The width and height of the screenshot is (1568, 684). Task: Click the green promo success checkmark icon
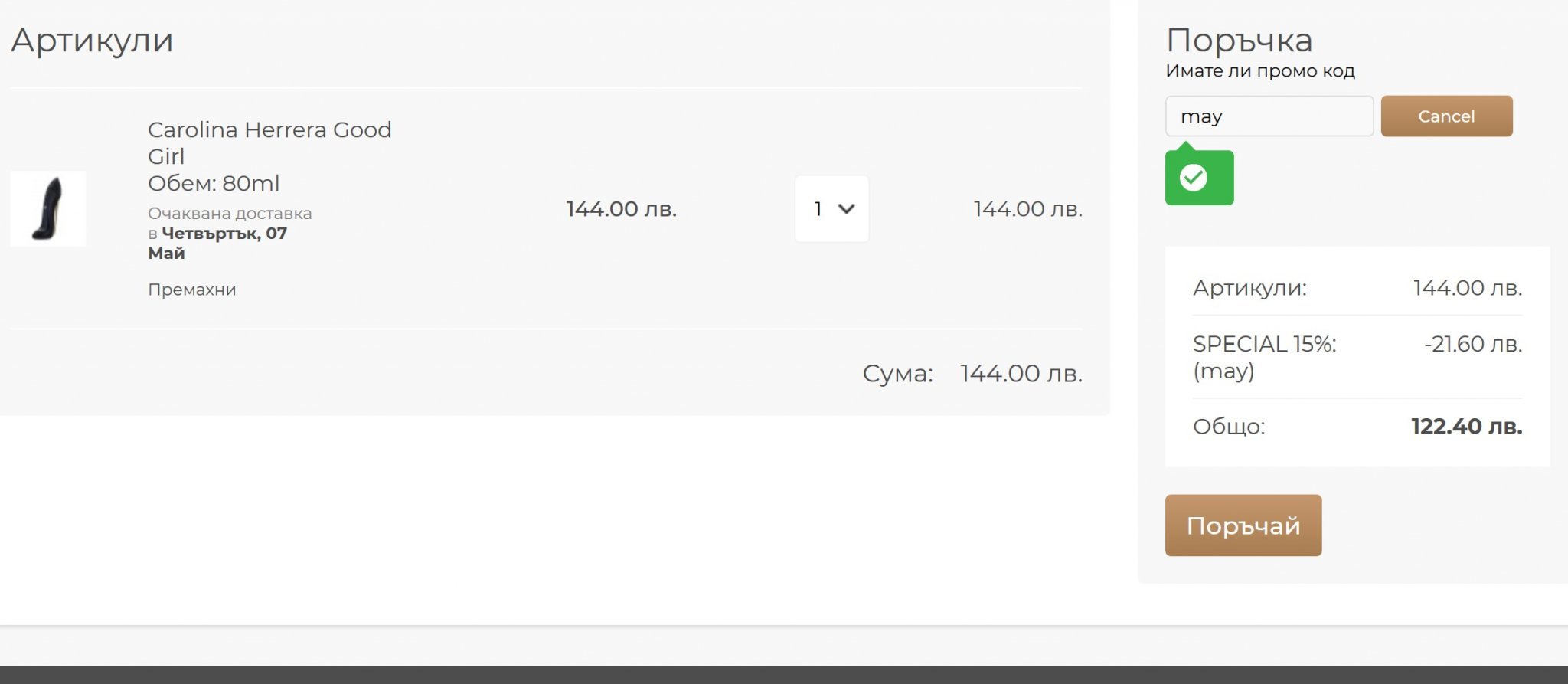[1193, 178]
